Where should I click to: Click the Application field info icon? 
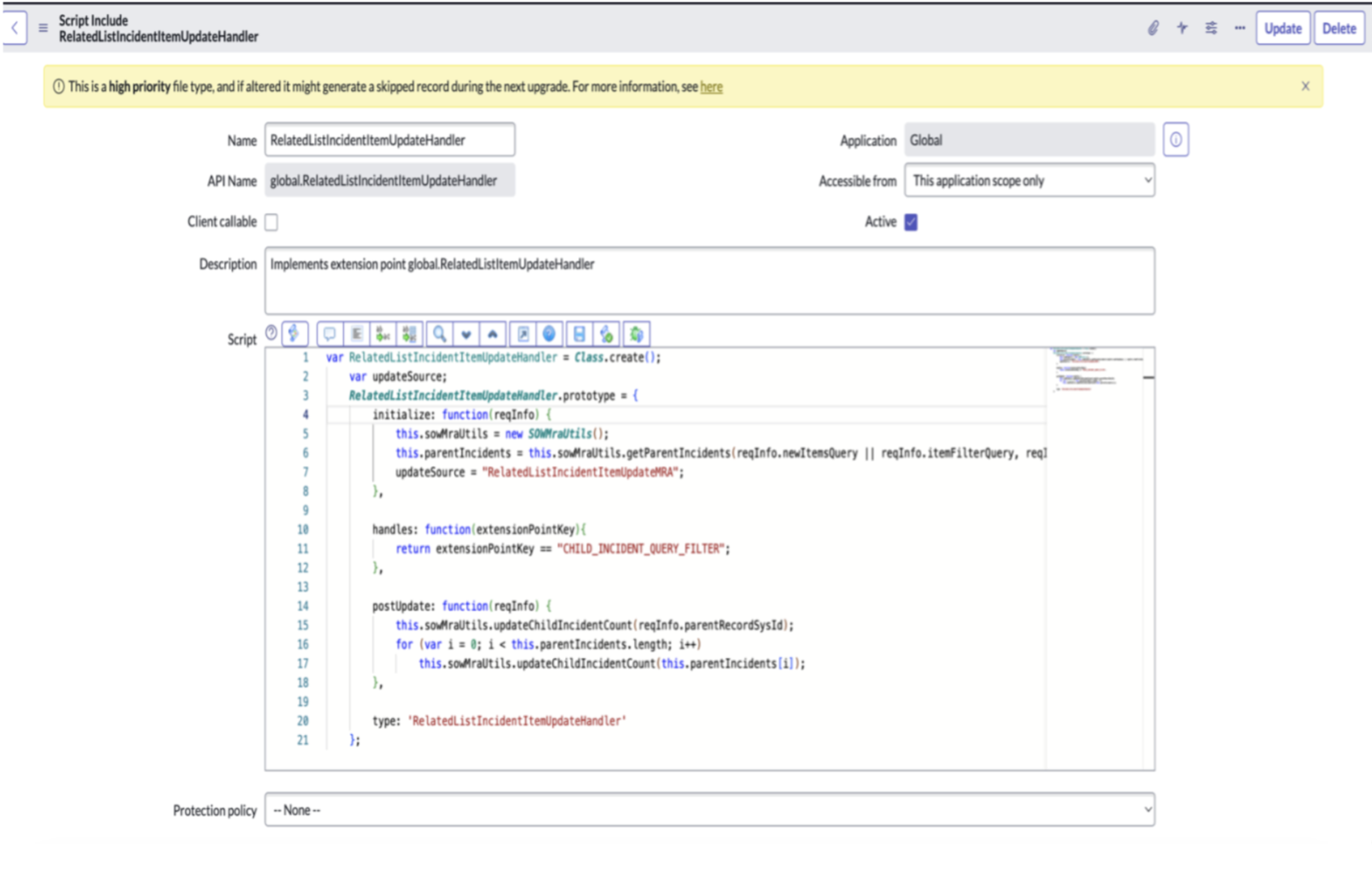pos(1176,140)
